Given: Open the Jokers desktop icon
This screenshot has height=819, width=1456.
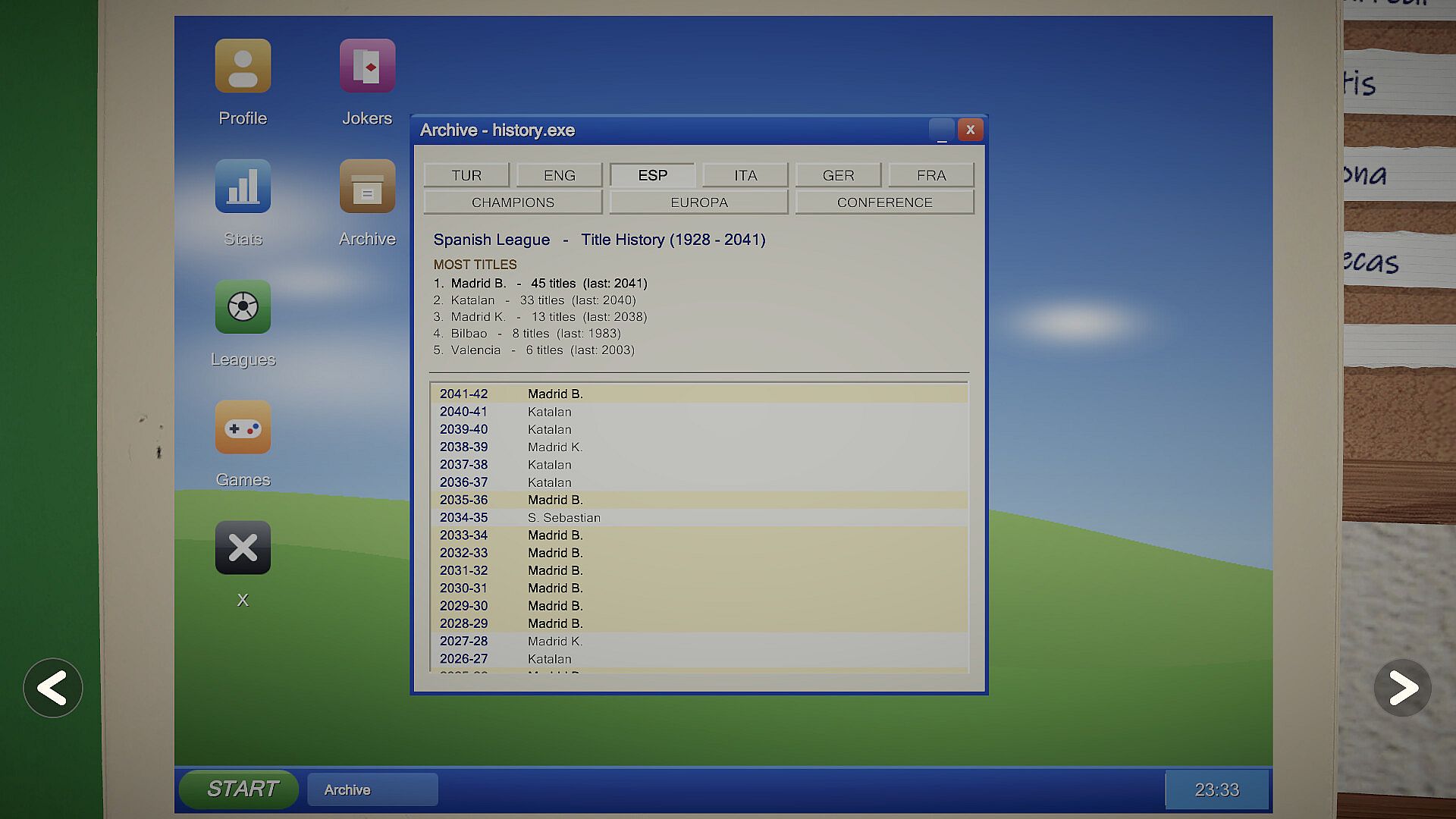Looking at the screenshot, I should click(367, 66).
